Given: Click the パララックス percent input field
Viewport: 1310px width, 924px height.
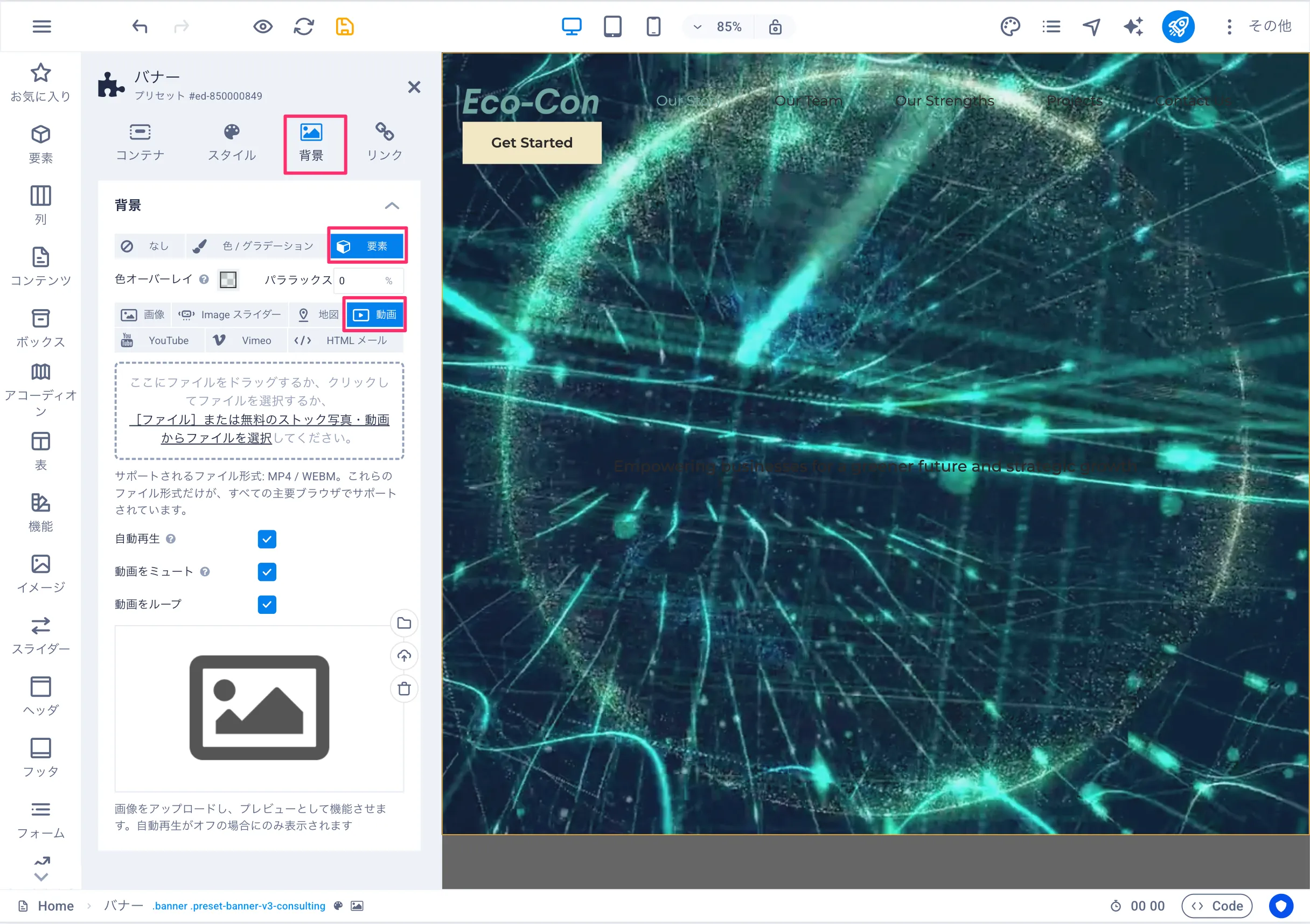Looking at the screenshot, I should [x=368, y=280].
